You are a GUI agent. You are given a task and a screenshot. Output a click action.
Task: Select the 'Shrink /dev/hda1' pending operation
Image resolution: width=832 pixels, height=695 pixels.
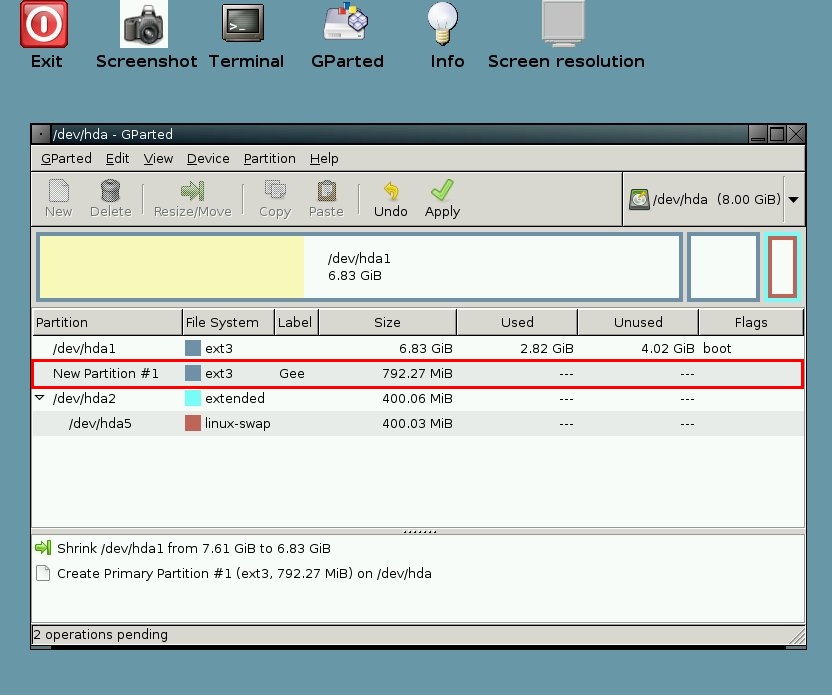[x=194, y=548]
